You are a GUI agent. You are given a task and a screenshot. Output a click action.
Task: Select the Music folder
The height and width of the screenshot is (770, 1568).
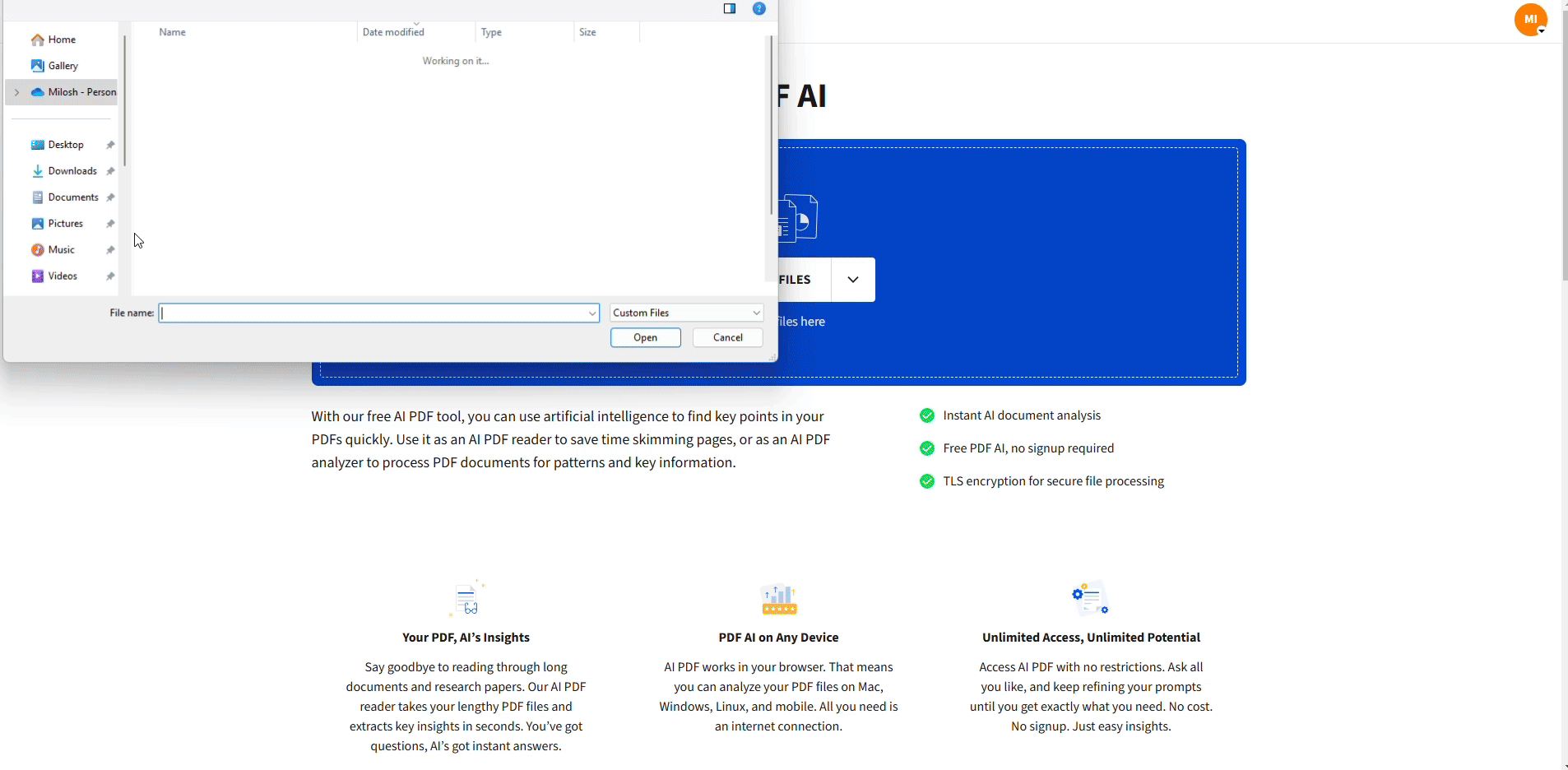61,249
